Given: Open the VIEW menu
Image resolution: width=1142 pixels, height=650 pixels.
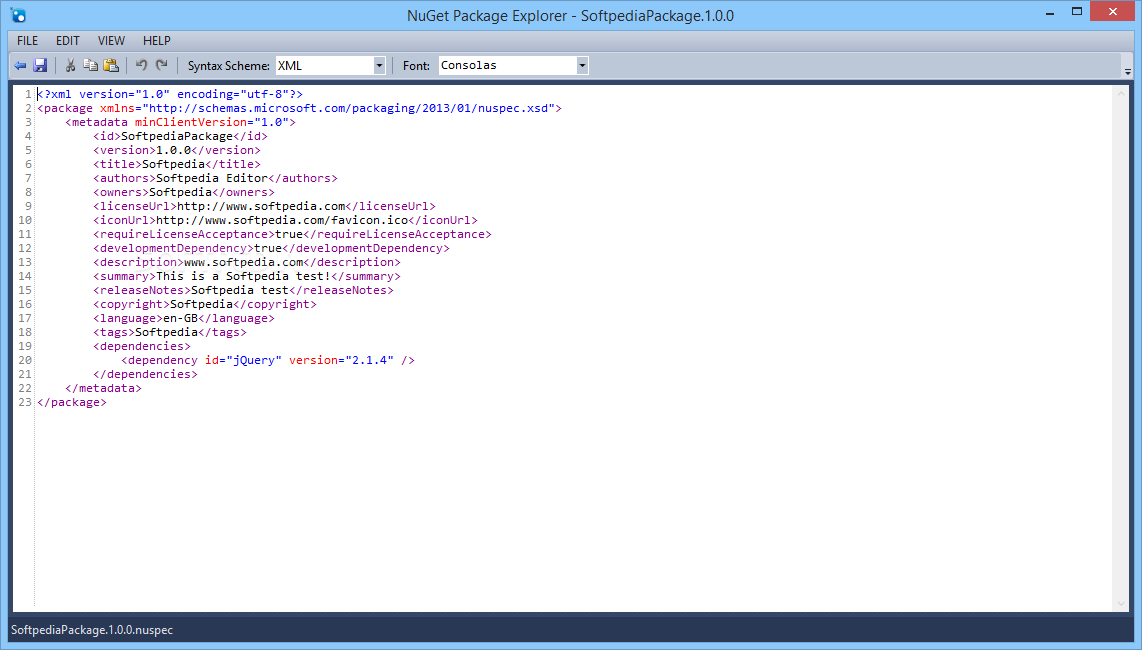Looking at the screenshot, I should point(111,41).
